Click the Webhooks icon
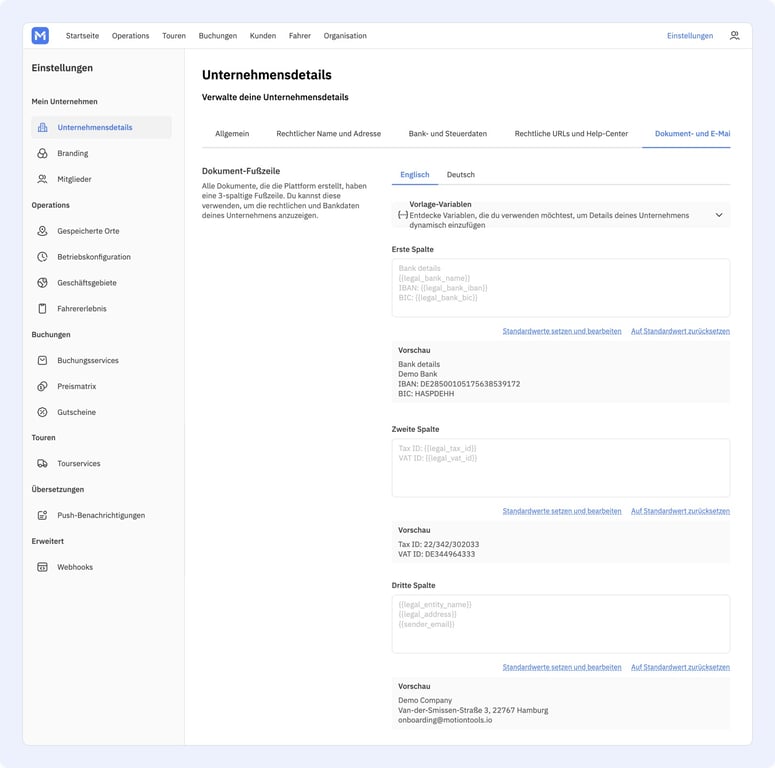The width and height of the screenshot is (775, 768). coord(43,567)
